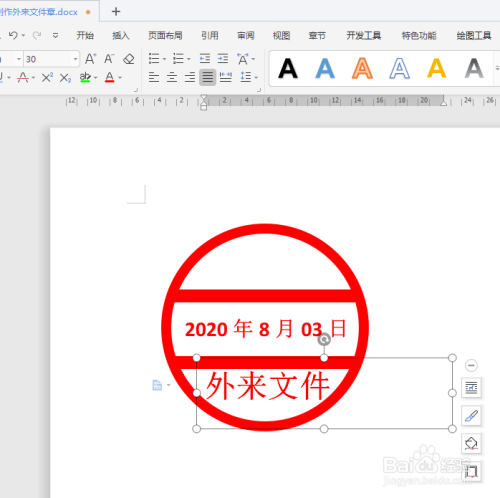Select the yellow fill WordArt style
Image resolution: width=500 pixels, height=498 pixels.
[x=437, y=69]
